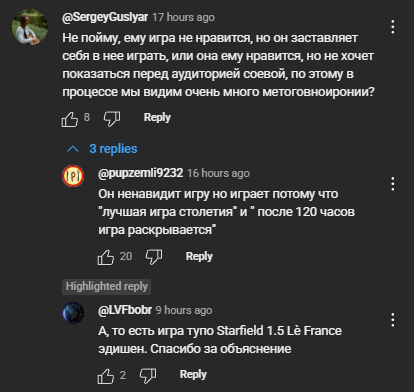Like the comment by @SergeyGuslyar
414x392 pixels.
point(70,119)
